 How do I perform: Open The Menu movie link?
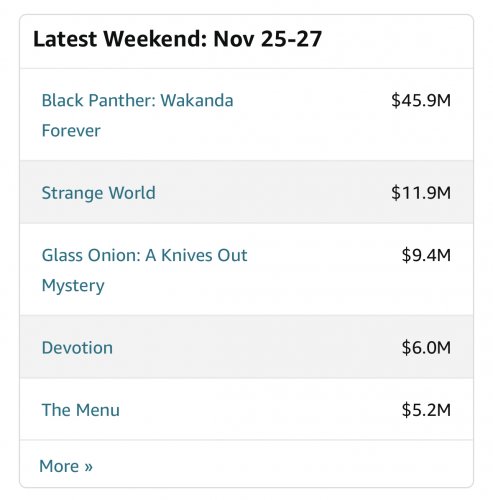tap(81, 410)
